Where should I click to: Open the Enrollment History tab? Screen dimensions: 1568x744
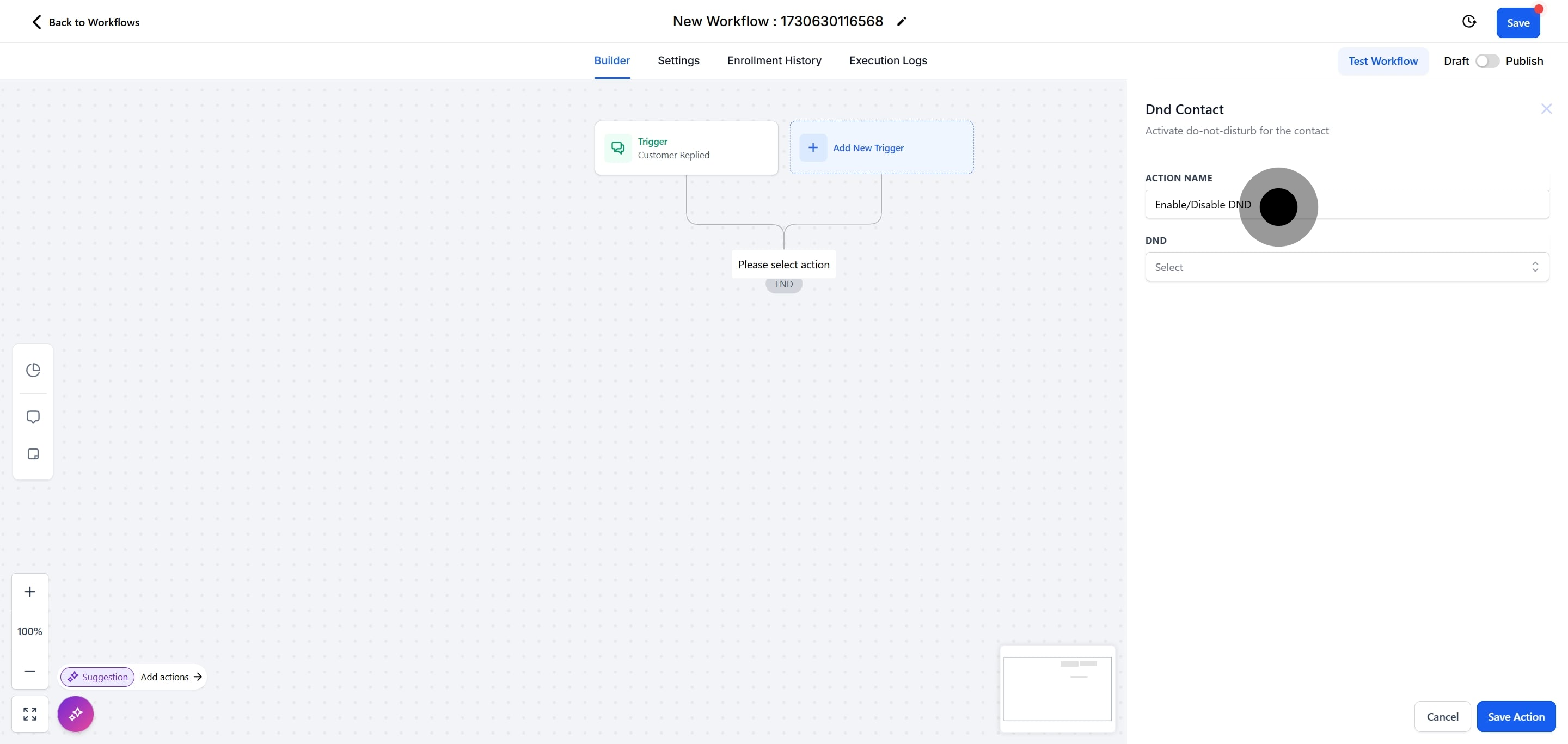pos(774,60)
